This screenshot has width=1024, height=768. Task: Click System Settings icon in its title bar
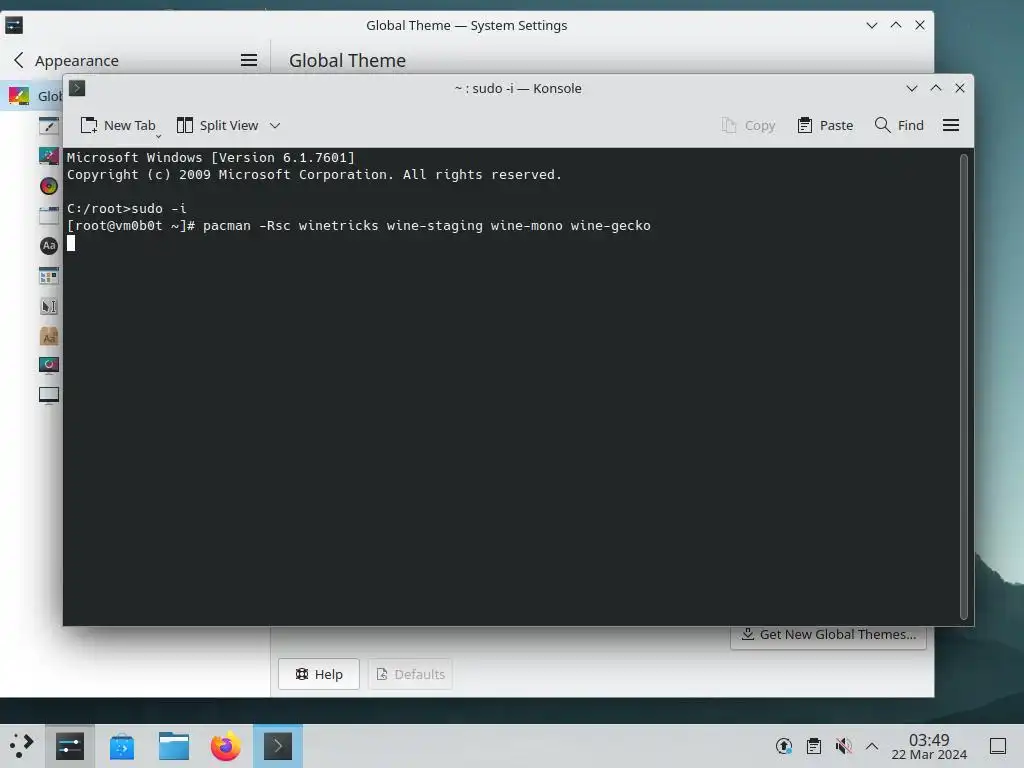click(x=14, y=25)
